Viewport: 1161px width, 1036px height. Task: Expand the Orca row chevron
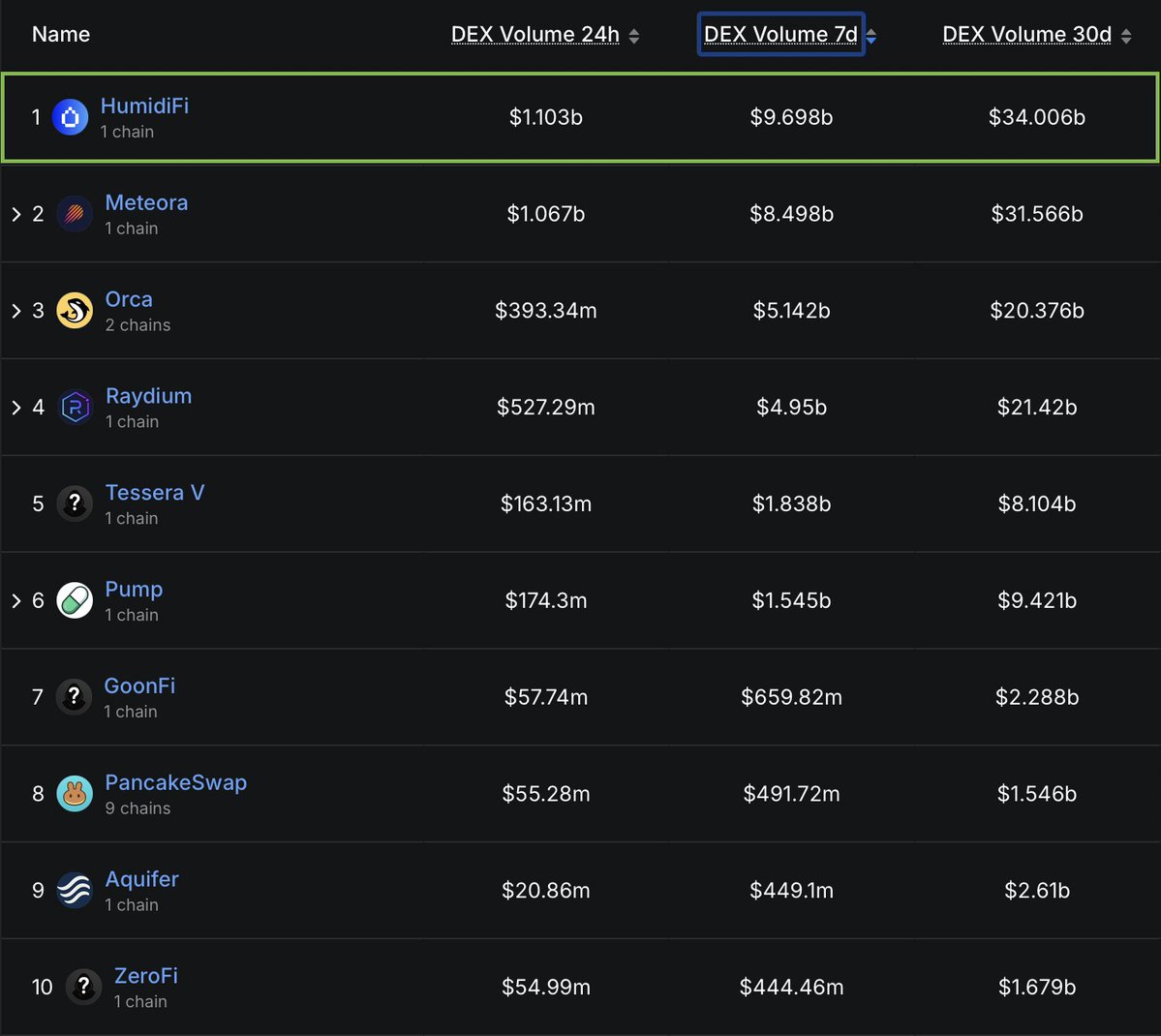point(16,310)
